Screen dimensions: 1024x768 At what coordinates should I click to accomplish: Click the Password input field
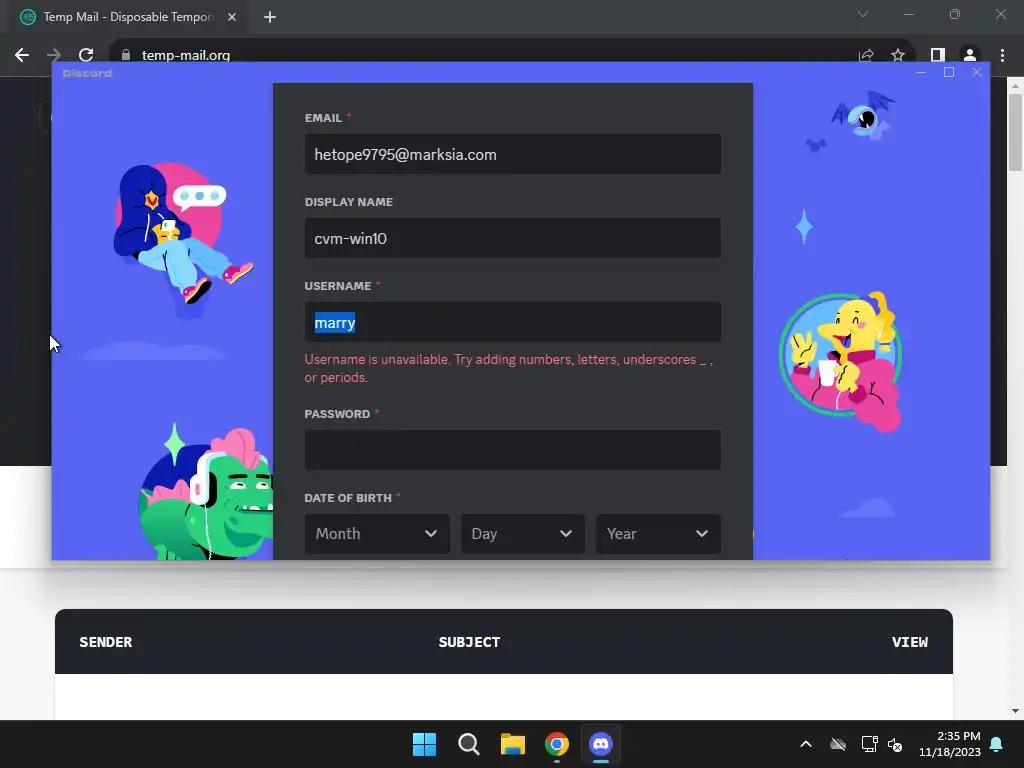[x=513, y=450]
